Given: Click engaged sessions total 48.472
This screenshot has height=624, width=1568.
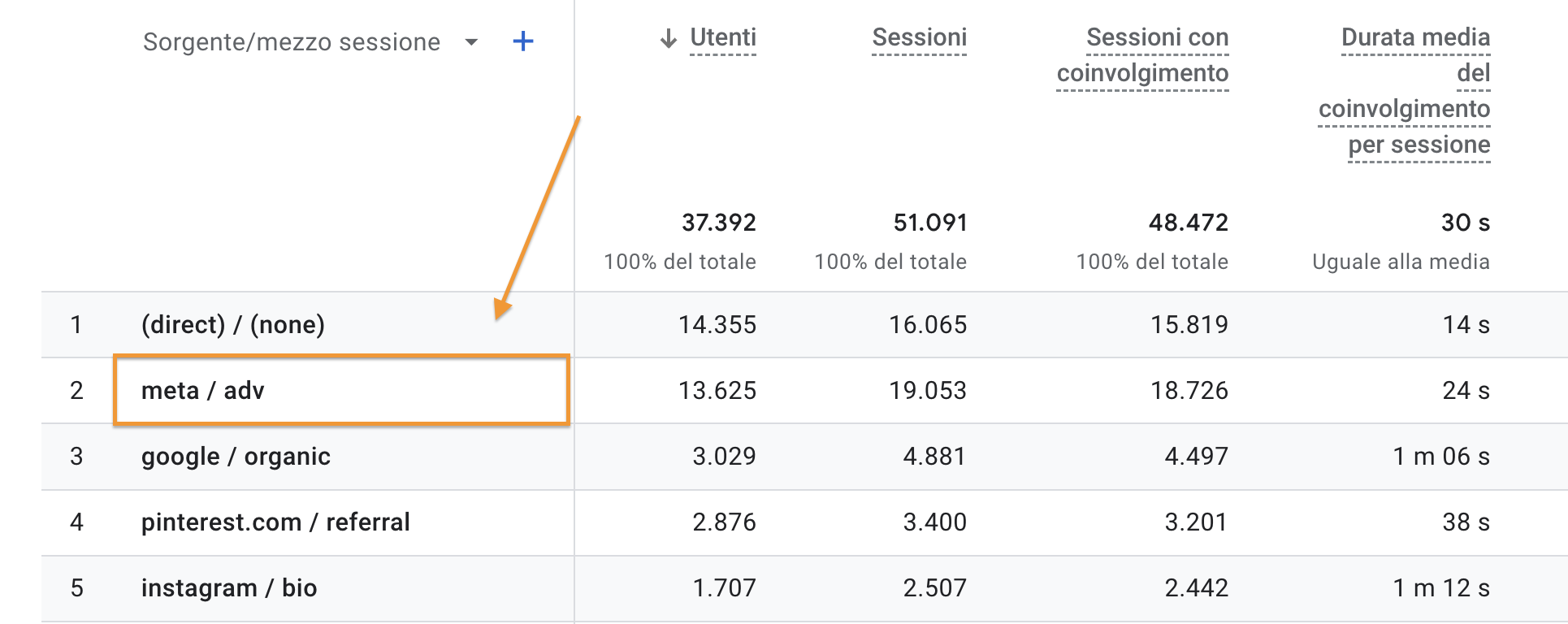Looking at the screenshot, I should point(1189,223).
